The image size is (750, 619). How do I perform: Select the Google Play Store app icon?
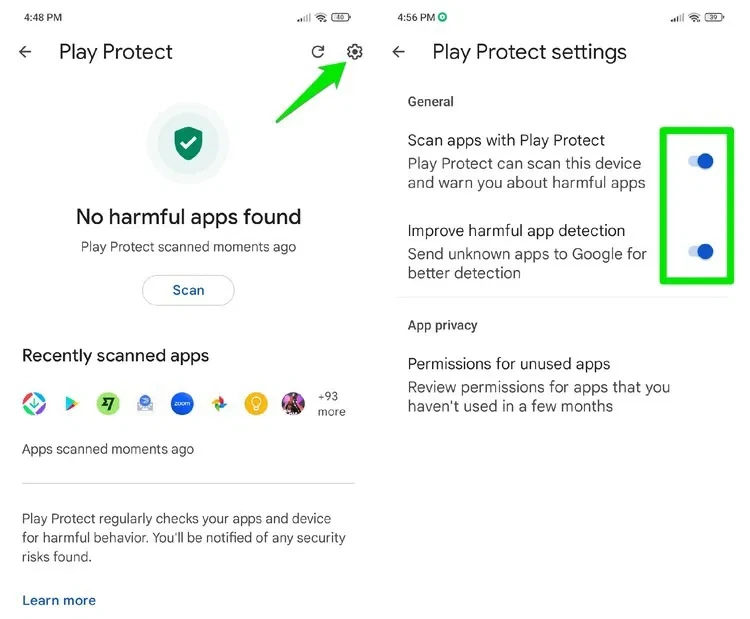[x=71, y=404]
